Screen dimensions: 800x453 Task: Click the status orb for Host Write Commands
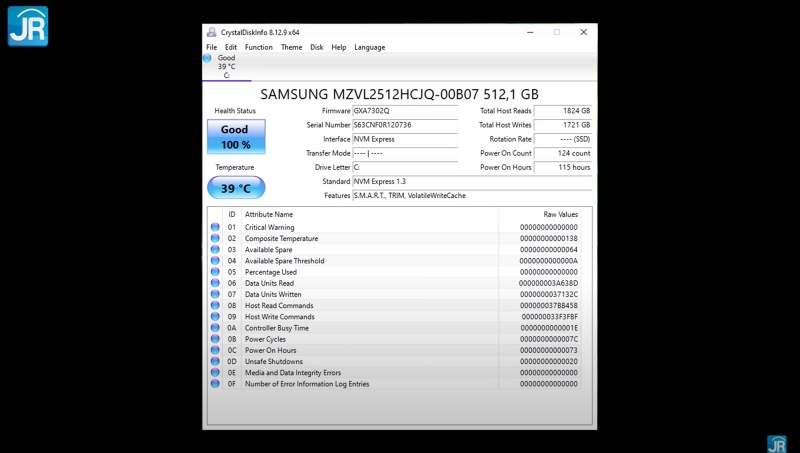pos(215,317)
